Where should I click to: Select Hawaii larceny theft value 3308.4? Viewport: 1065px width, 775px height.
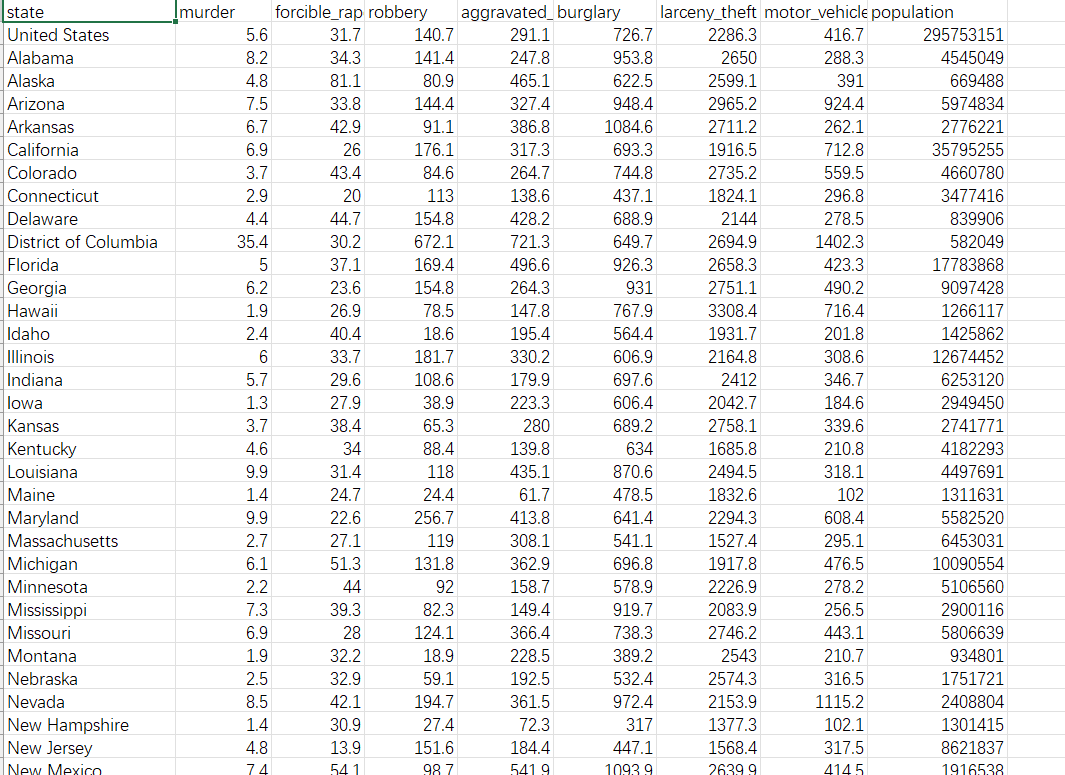[x=708, y=310]
